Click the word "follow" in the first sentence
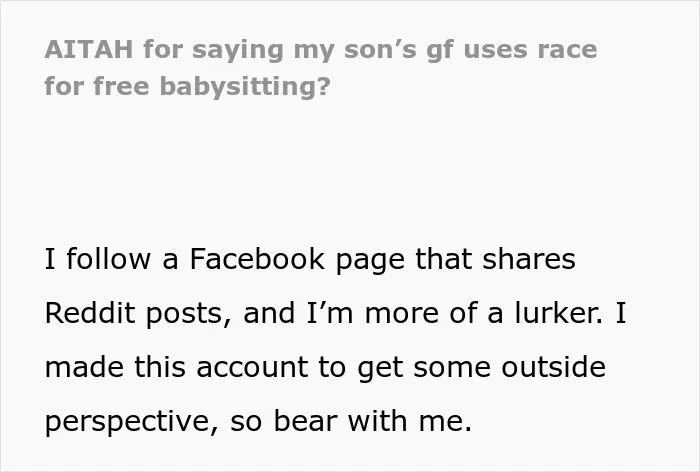 coord(108,259)
